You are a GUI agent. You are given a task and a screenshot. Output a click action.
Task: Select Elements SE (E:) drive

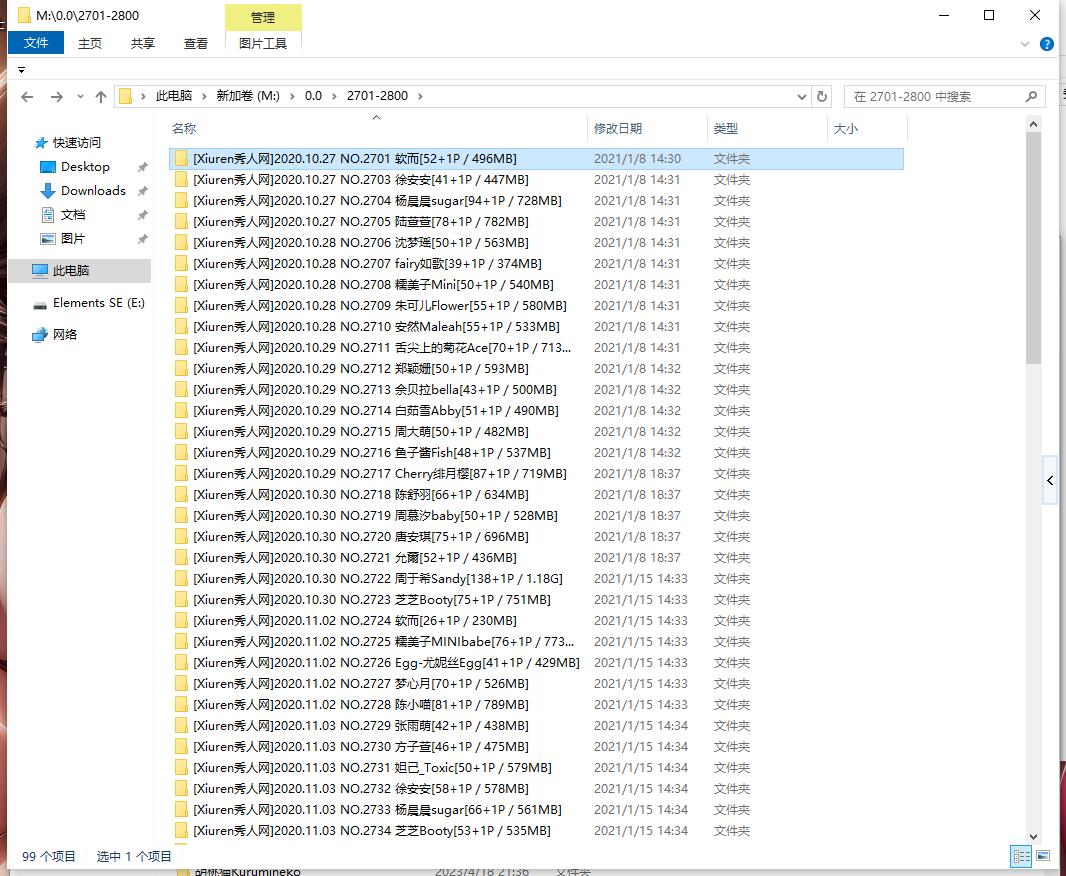point(99,303)
